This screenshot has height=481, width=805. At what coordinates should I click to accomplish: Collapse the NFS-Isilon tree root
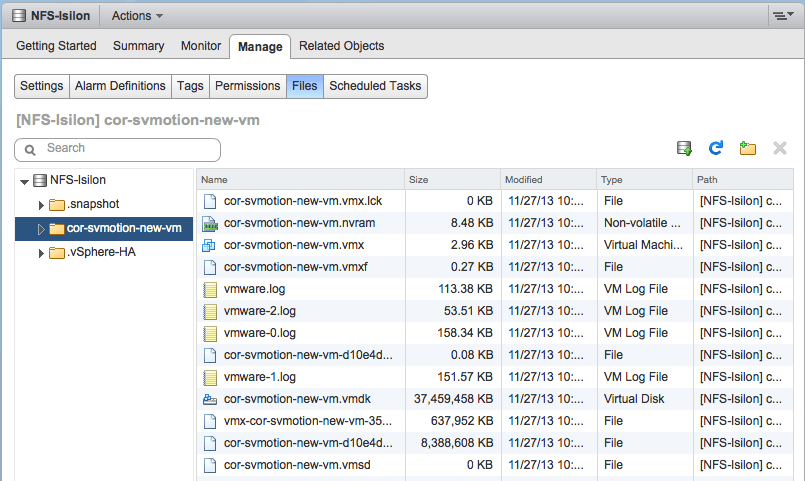tap(24, 181)
